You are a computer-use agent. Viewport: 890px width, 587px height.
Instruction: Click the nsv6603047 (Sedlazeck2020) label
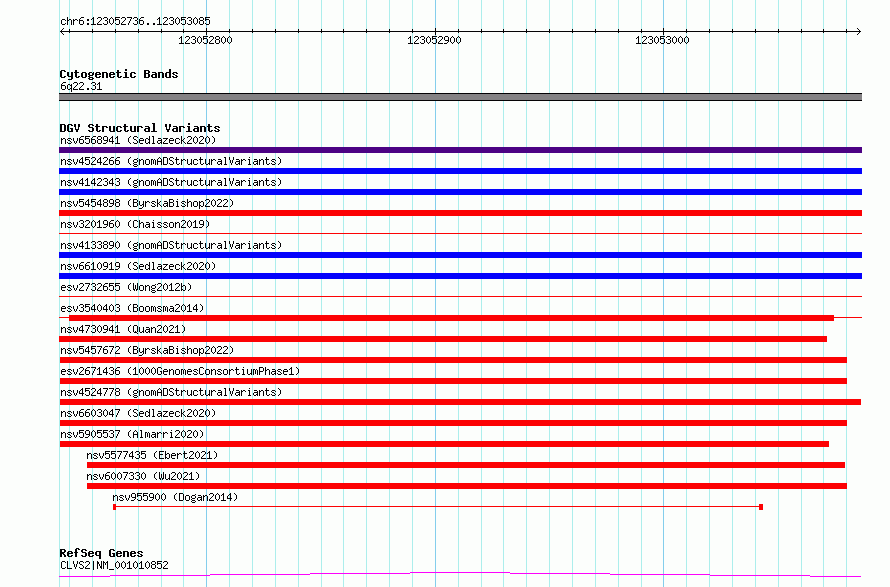pyautogui.click(x=138, y=413)
